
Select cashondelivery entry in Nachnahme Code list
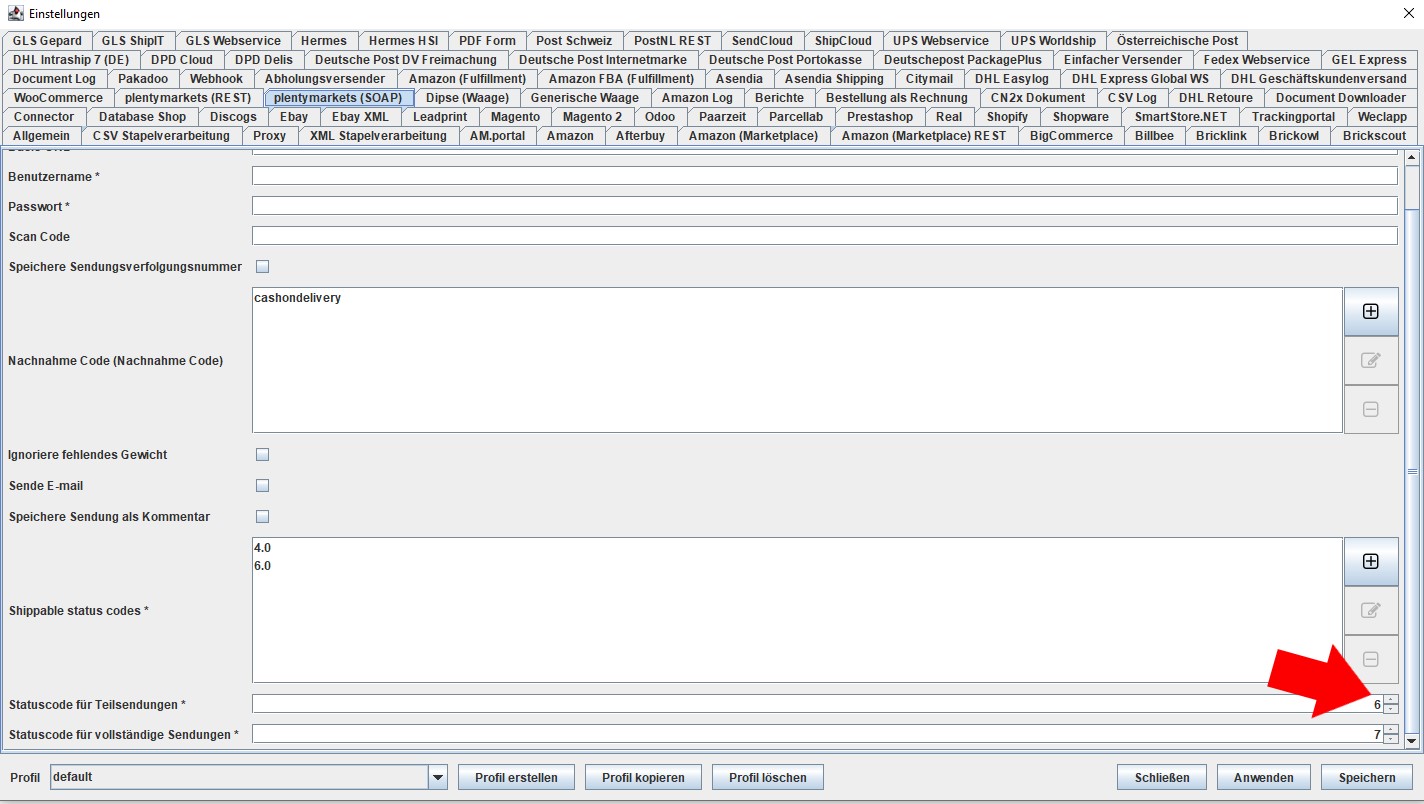797,298
